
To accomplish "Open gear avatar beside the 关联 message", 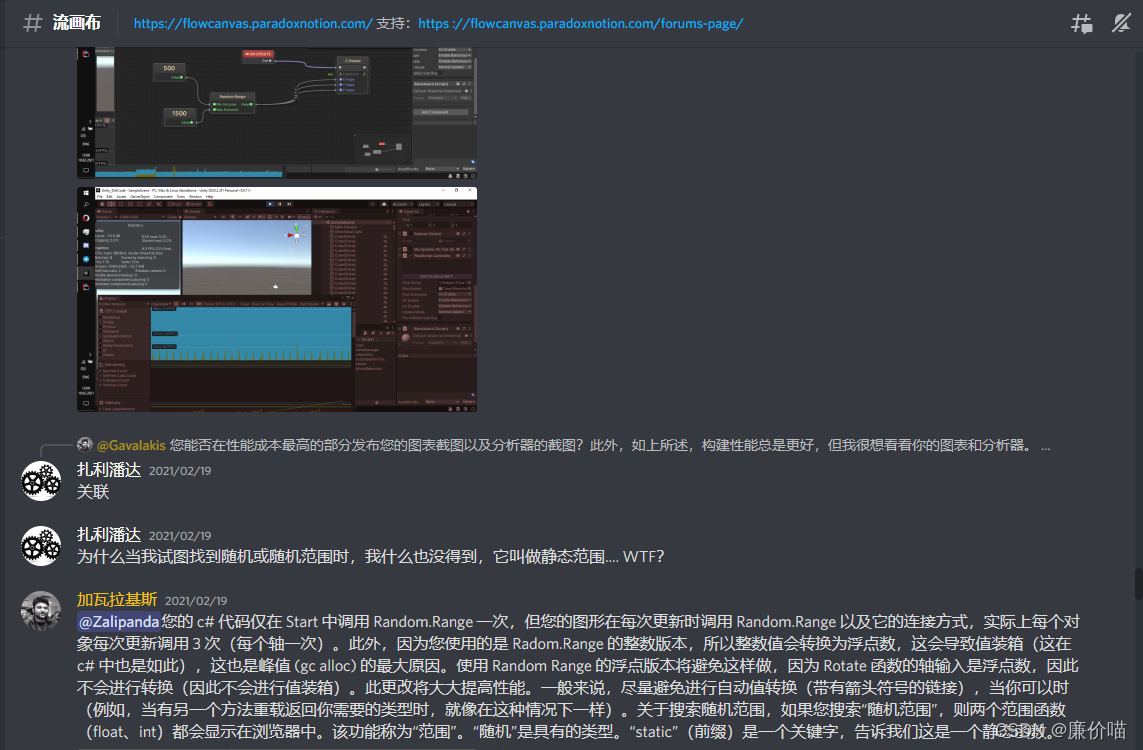I will (x=41, y=481).
